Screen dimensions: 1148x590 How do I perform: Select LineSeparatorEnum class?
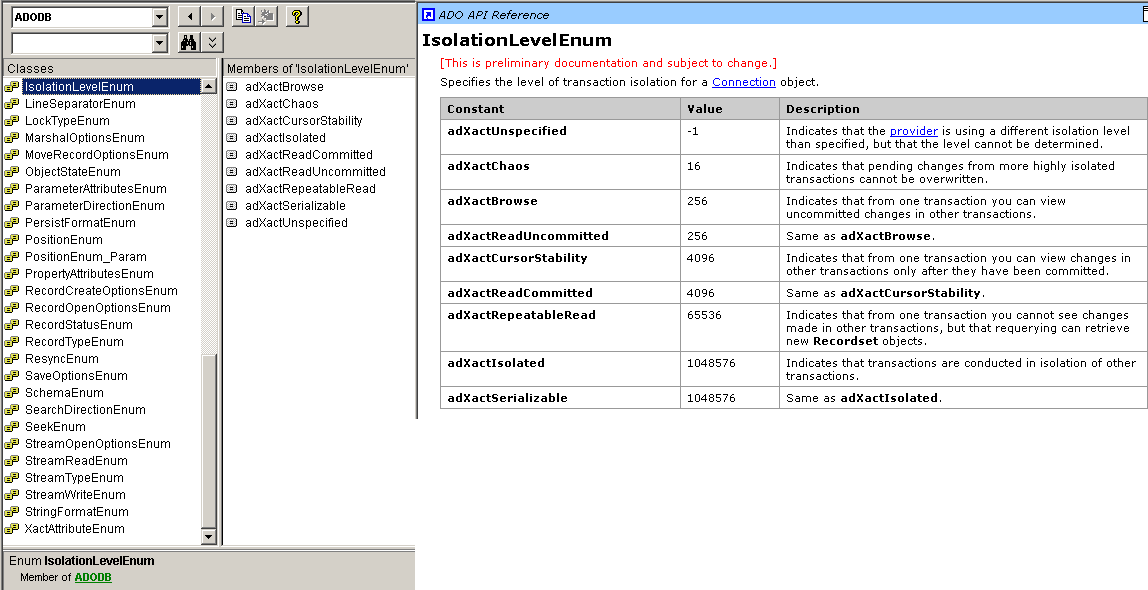coord(80,104)
